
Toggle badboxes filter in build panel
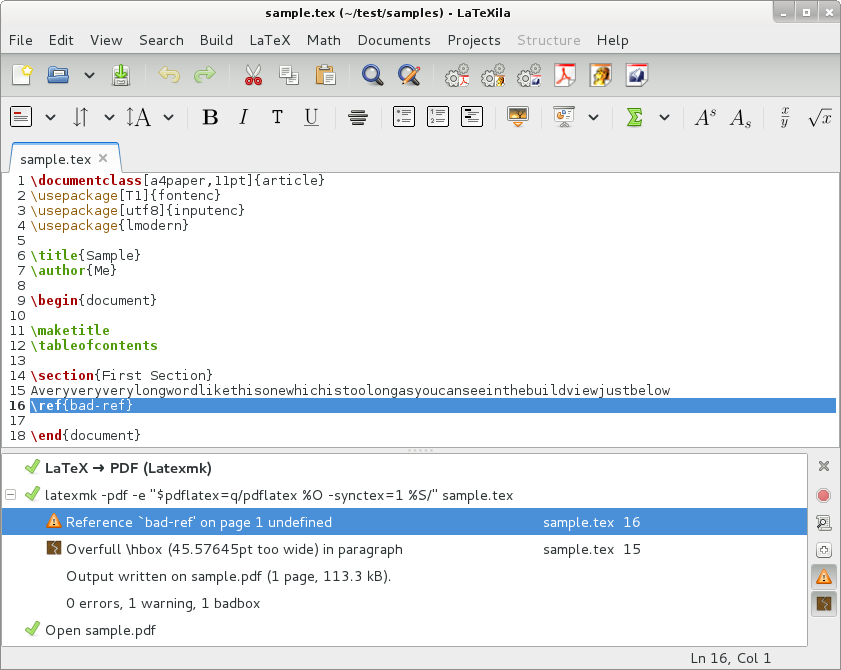(x=824, y=604)
